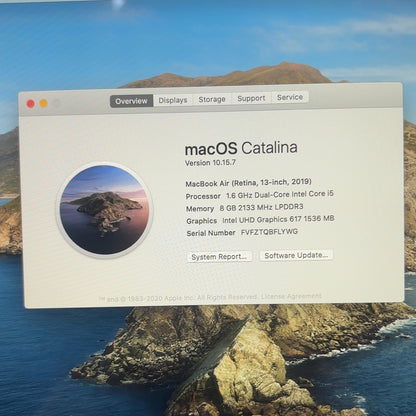Close the About This Mac window
This screenshot has height=416, width=416.
click(x=31, y=104)
